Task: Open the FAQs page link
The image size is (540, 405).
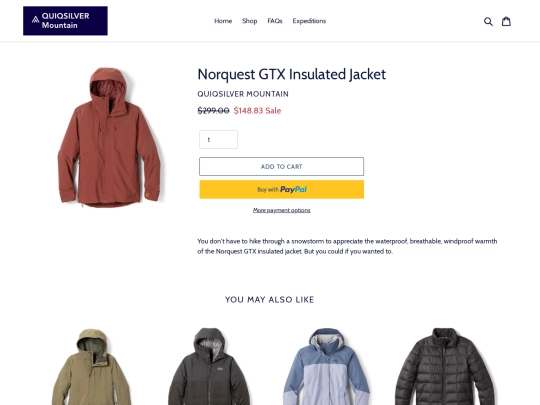Action: point(275,21)
